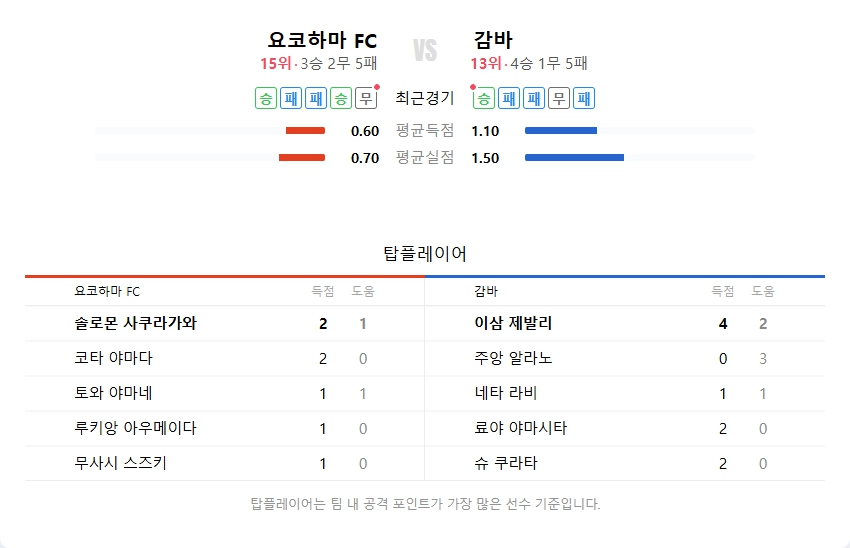Image resolution: width=850 pixels, height=548 pixels.
Task: Open the 요코하마 FC team title
Action: (322, 41)
